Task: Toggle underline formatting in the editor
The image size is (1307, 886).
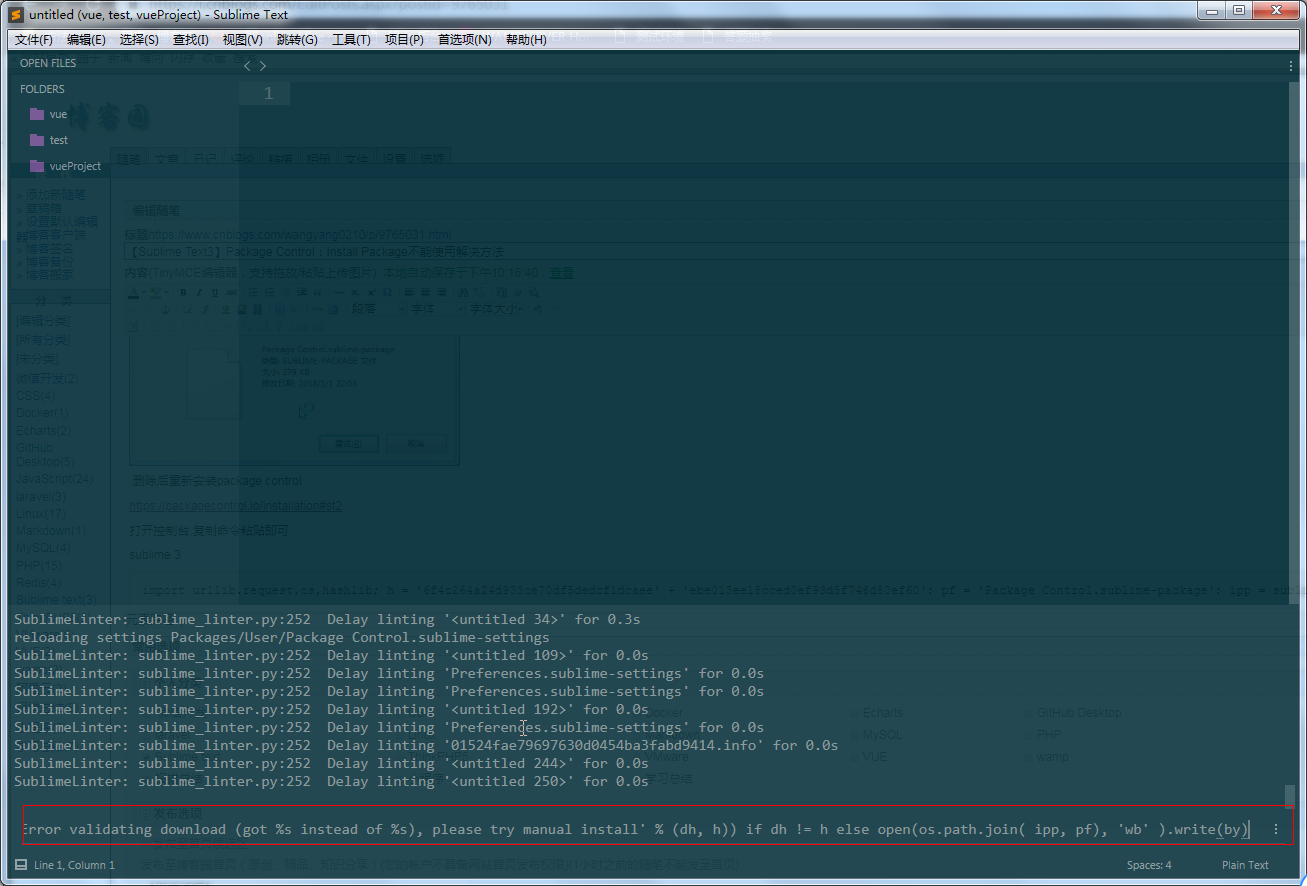Action: (214, 292)
